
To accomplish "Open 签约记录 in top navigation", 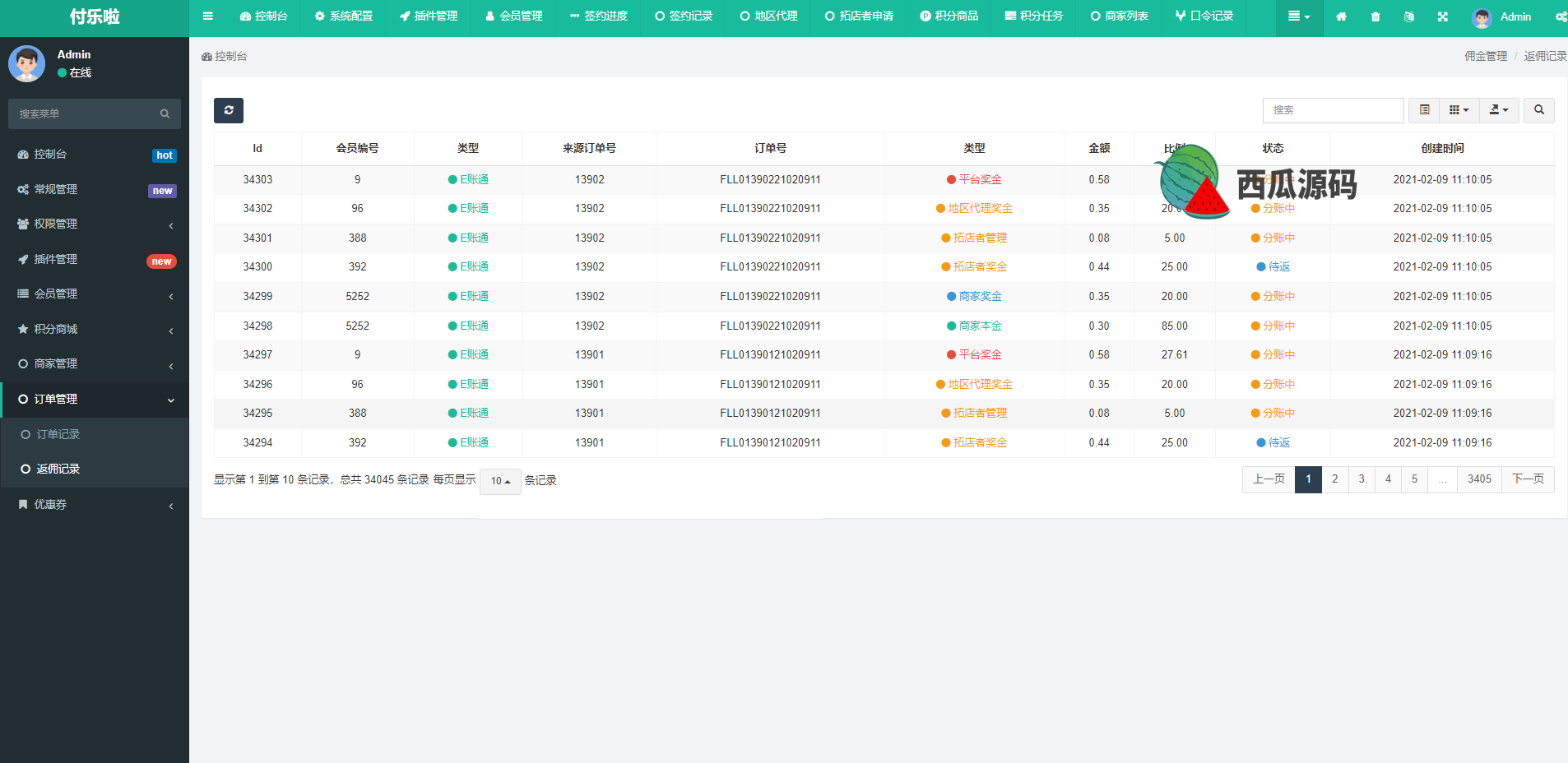I will (x=684, y=17).
